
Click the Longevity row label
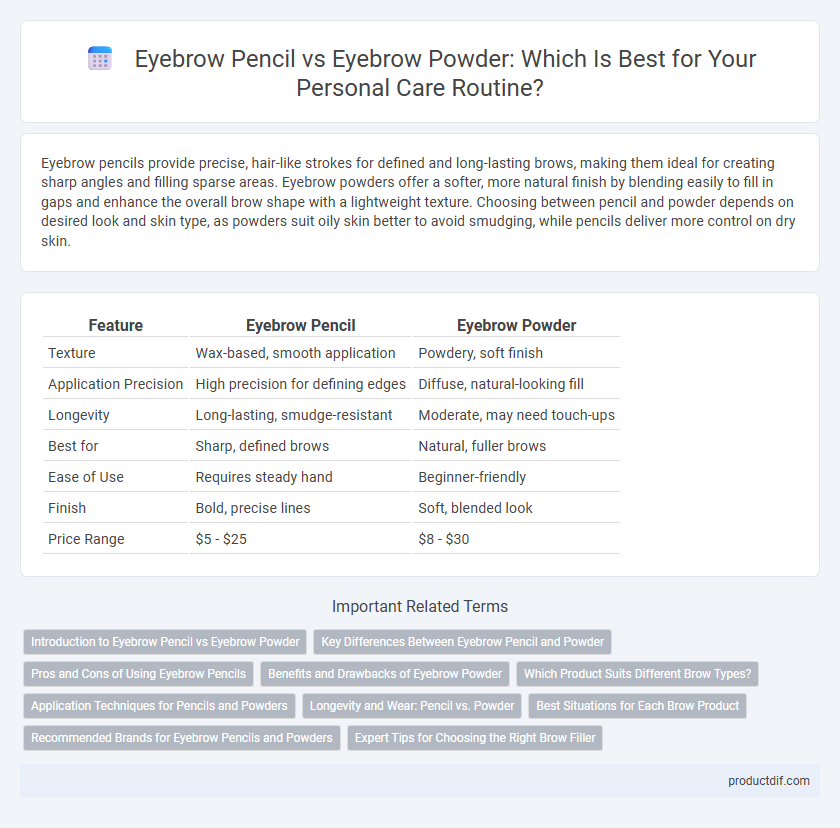coord(79,415)
